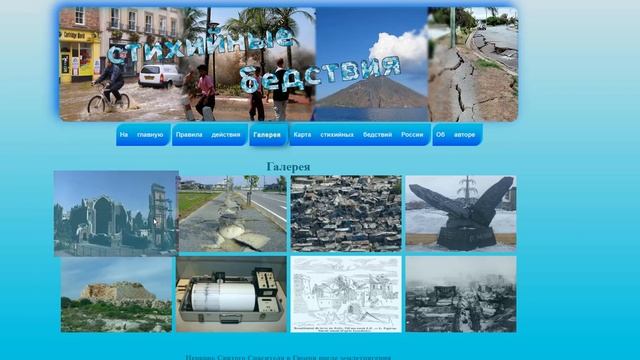Select the 'Галерея' navigation tab
The width and height of the screenshot is (640, 360).
pyautogui.click(x=269, y=134)
